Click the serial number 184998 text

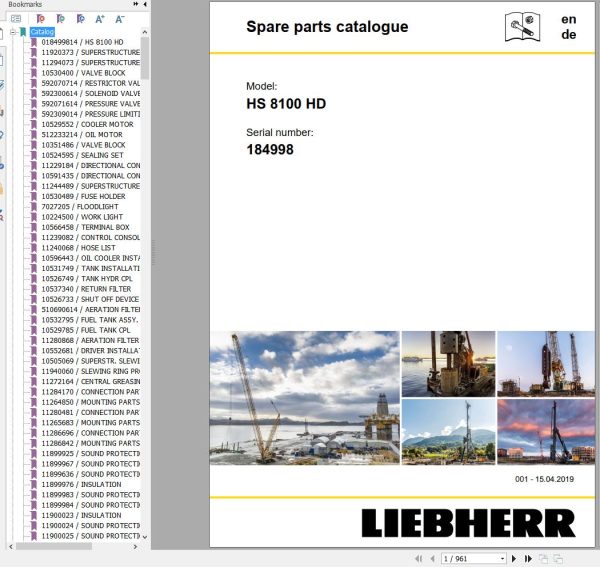[270, 150]
